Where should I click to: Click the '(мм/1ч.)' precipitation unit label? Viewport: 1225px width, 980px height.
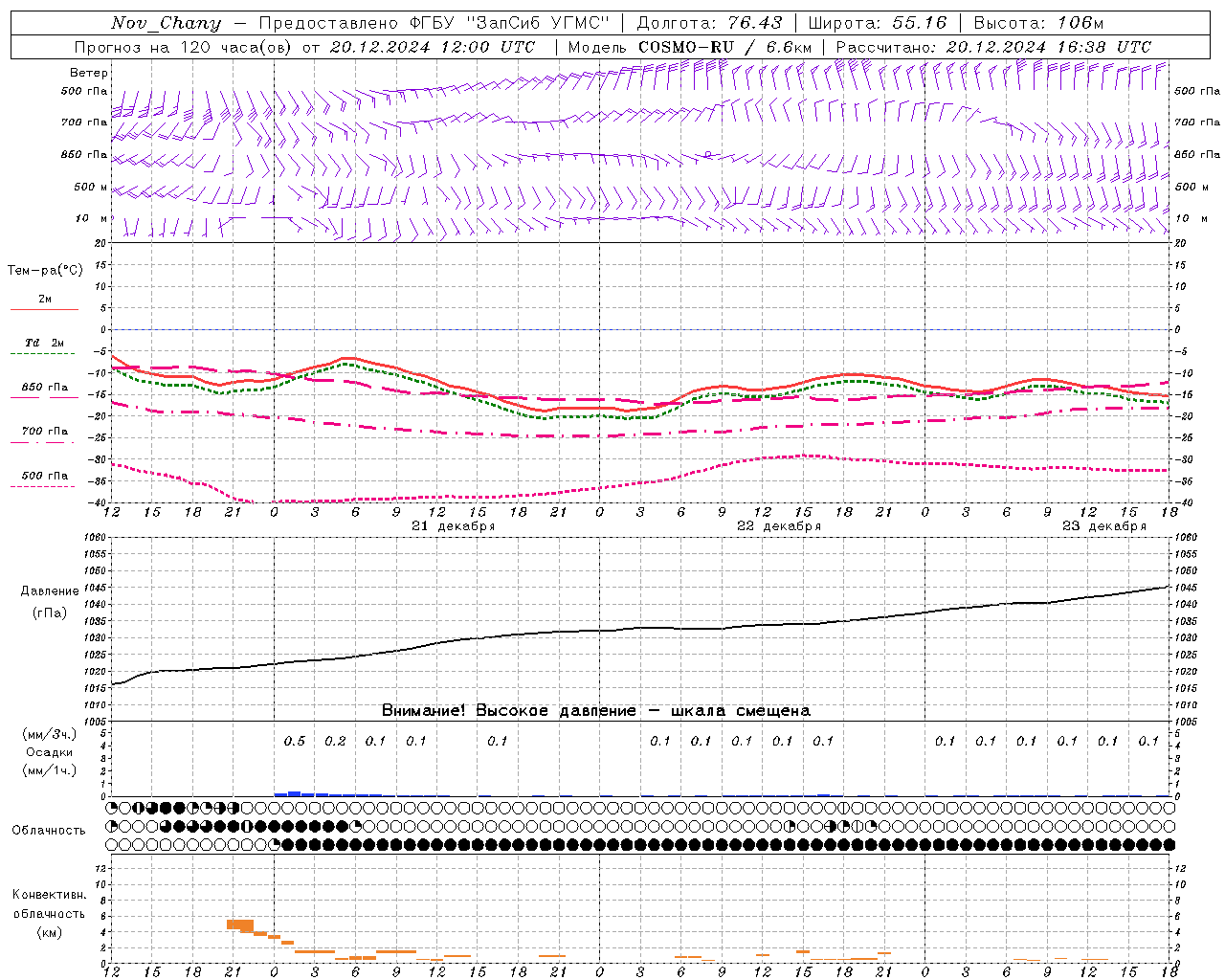pos(50,770)
